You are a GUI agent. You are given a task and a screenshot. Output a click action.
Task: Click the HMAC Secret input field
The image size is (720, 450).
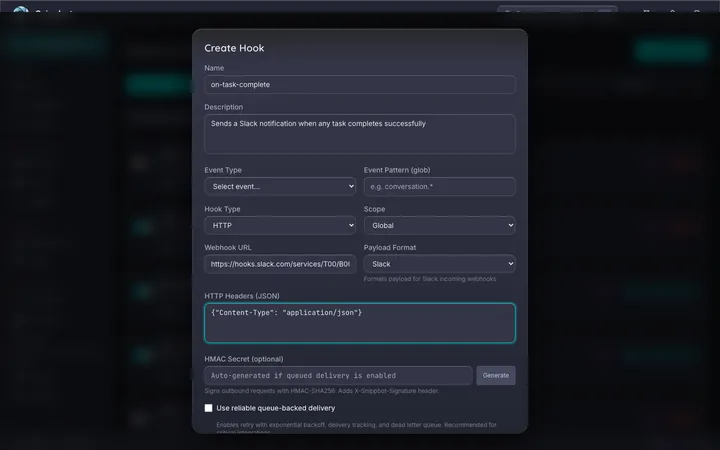338,376
